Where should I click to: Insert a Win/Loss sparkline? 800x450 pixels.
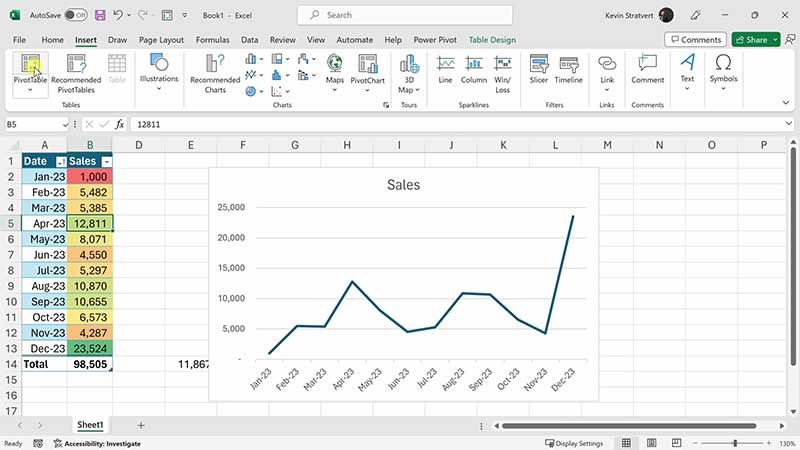[x=503, y=73]
